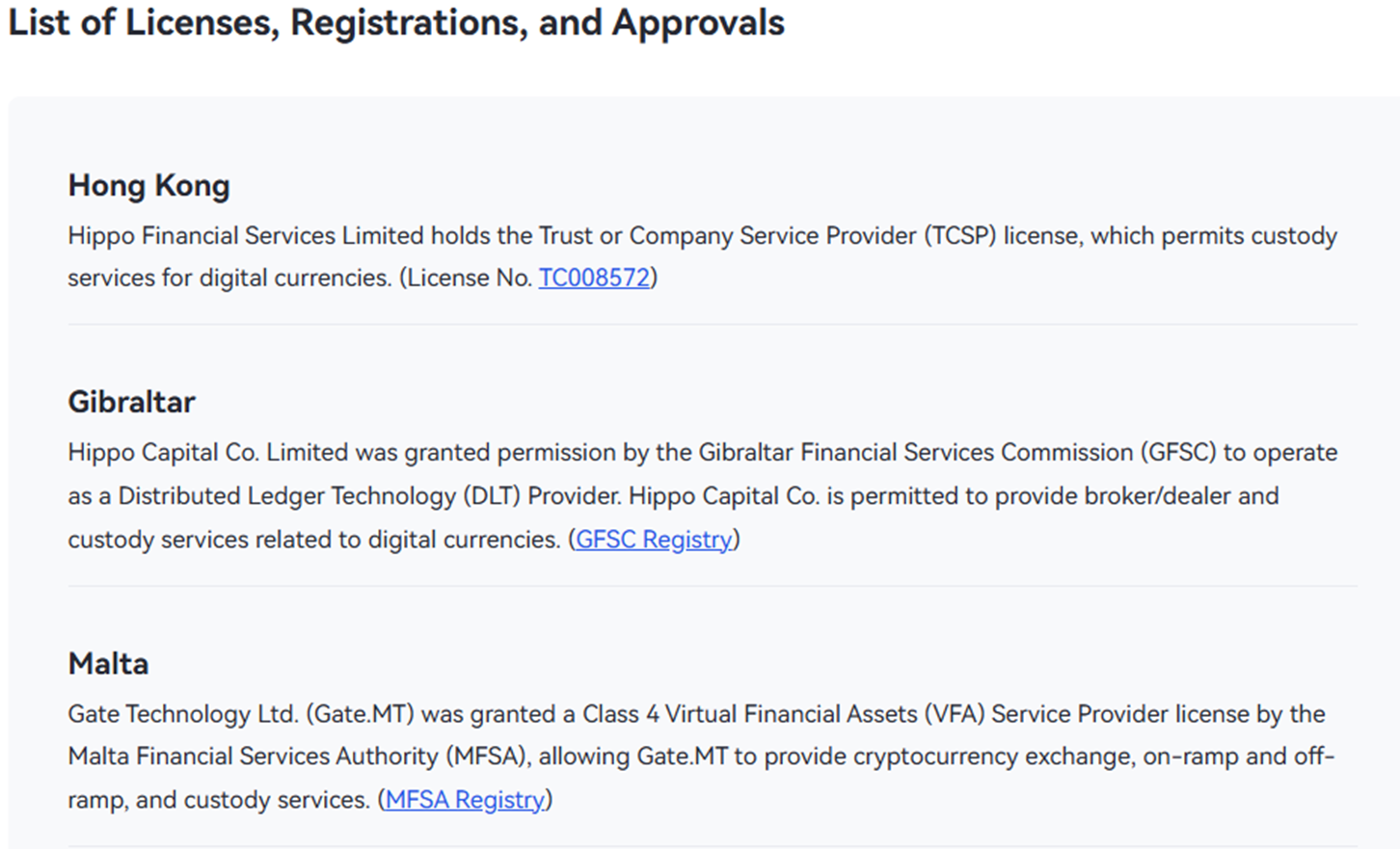The image size is (1400, 849).
Task: Click the Gibraltar Financial Services Commission text
Action: [916, 452]
